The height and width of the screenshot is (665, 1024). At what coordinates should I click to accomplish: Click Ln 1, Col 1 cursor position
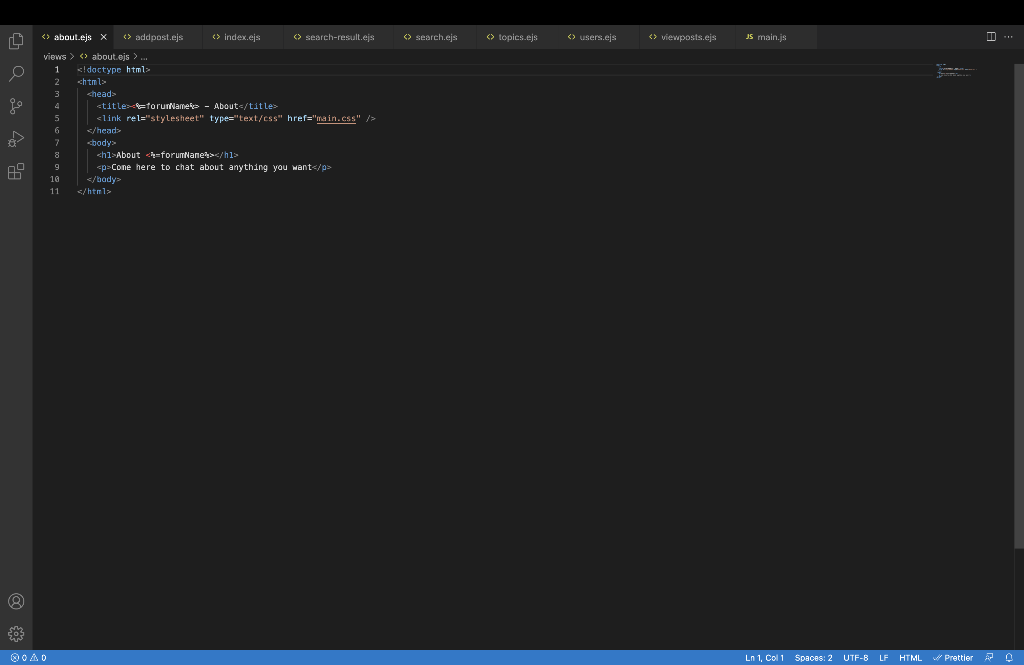[x=764, y=658]
